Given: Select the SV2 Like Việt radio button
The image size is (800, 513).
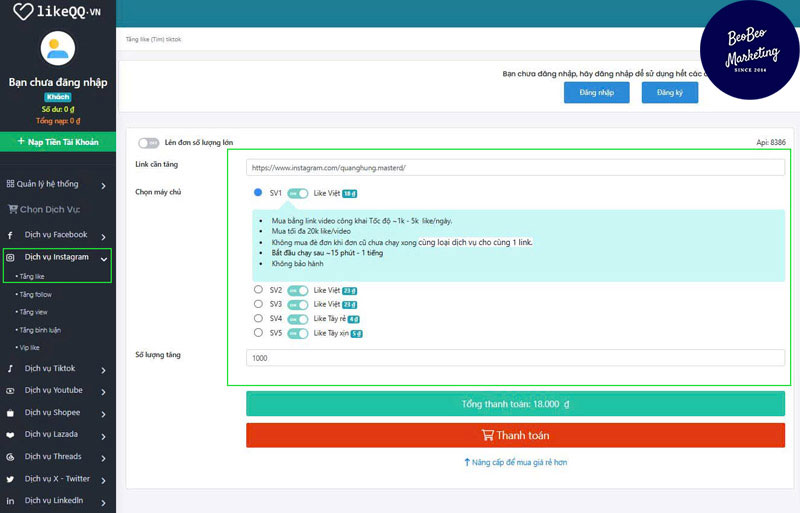Looking at the screenshot, I should click(258, 290).
